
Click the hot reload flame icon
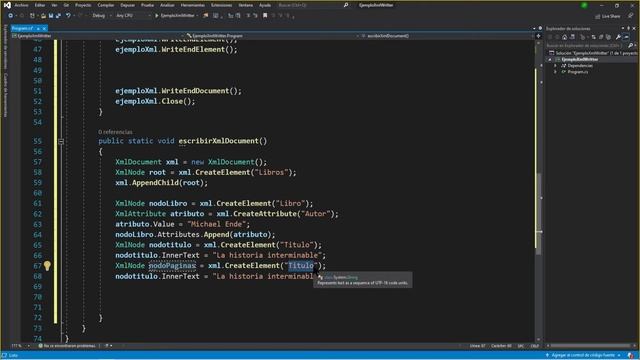point(205,16)
